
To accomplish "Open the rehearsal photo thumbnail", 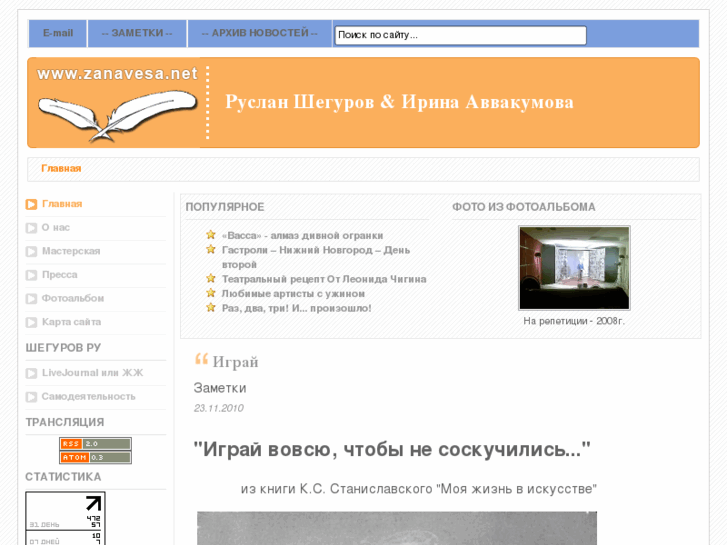I will [x=574, y=268].
